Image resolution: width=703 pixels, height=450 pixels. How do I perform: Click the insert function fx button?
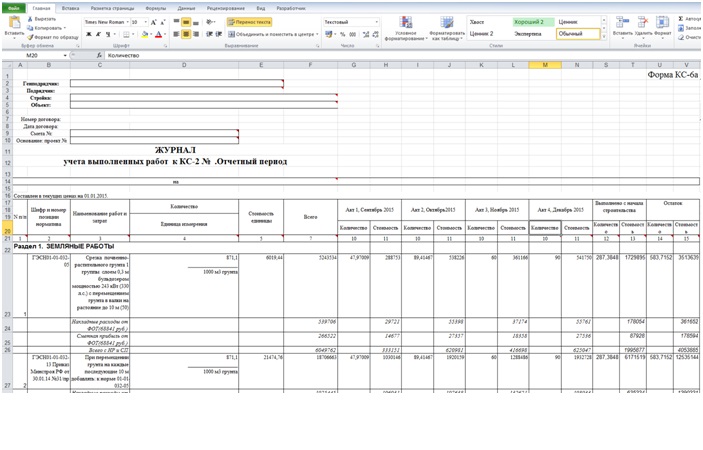99,56
